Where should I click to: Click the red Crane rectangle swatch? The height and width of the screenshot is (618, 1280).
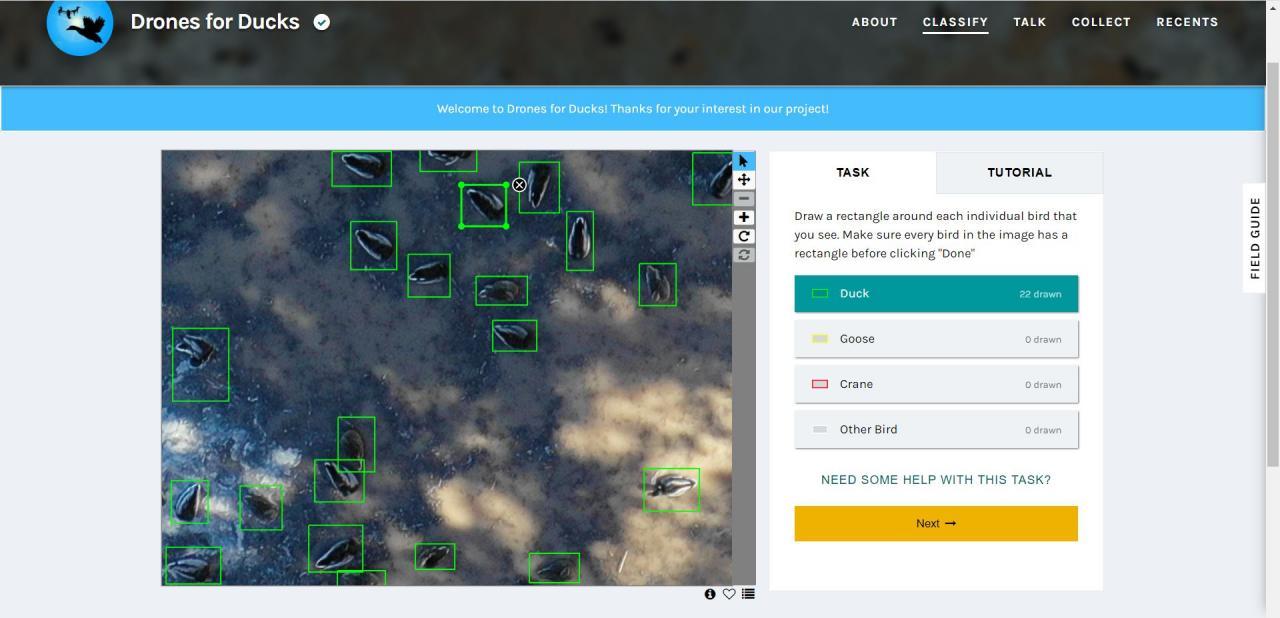820,384
